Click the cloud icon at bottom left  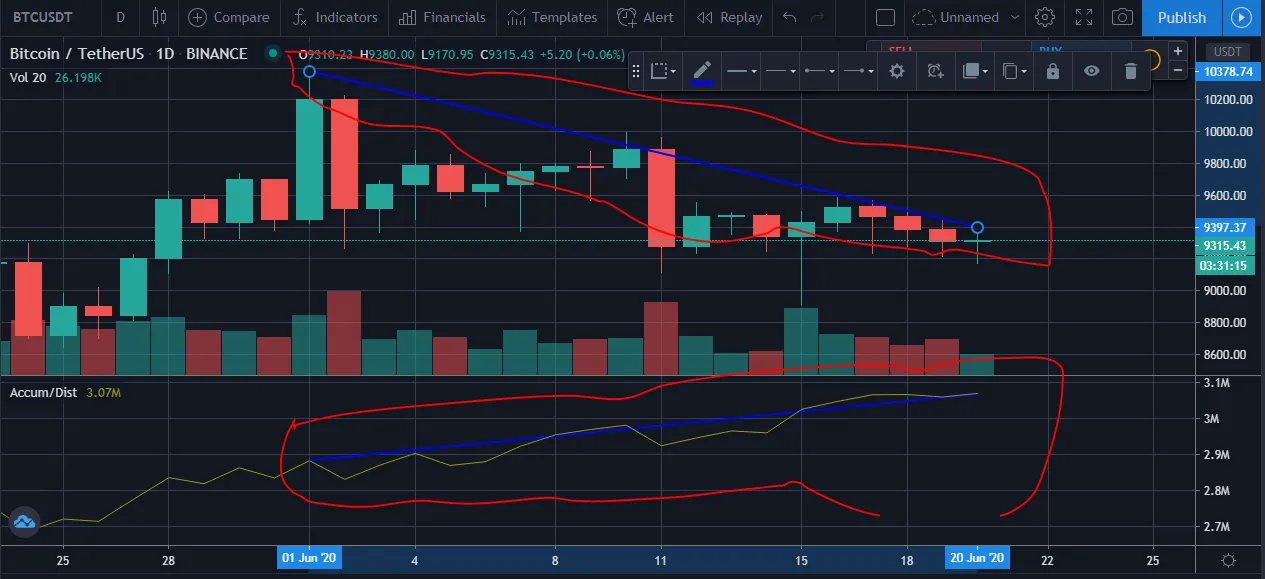[23, 522]
